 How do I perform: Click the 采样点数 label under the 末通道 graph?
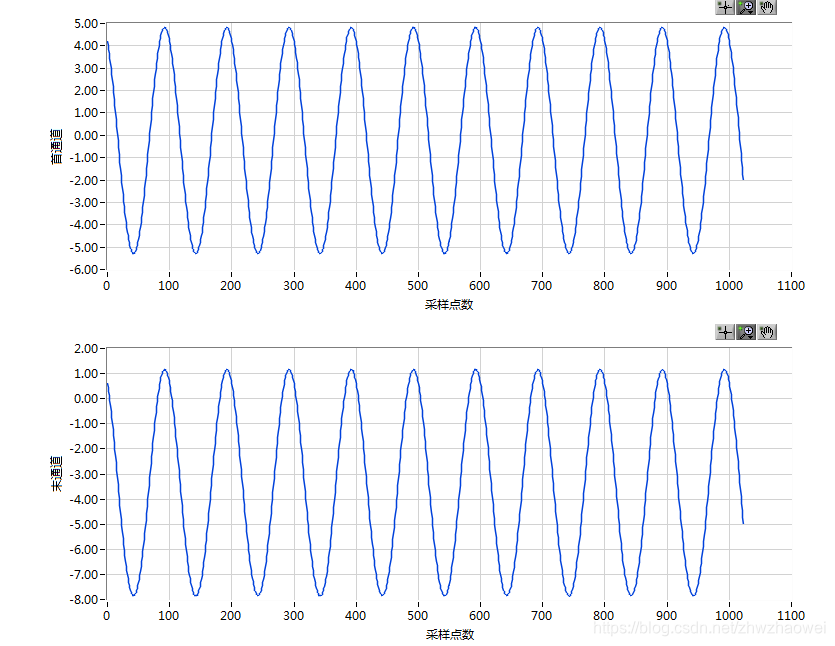point(449,634)
